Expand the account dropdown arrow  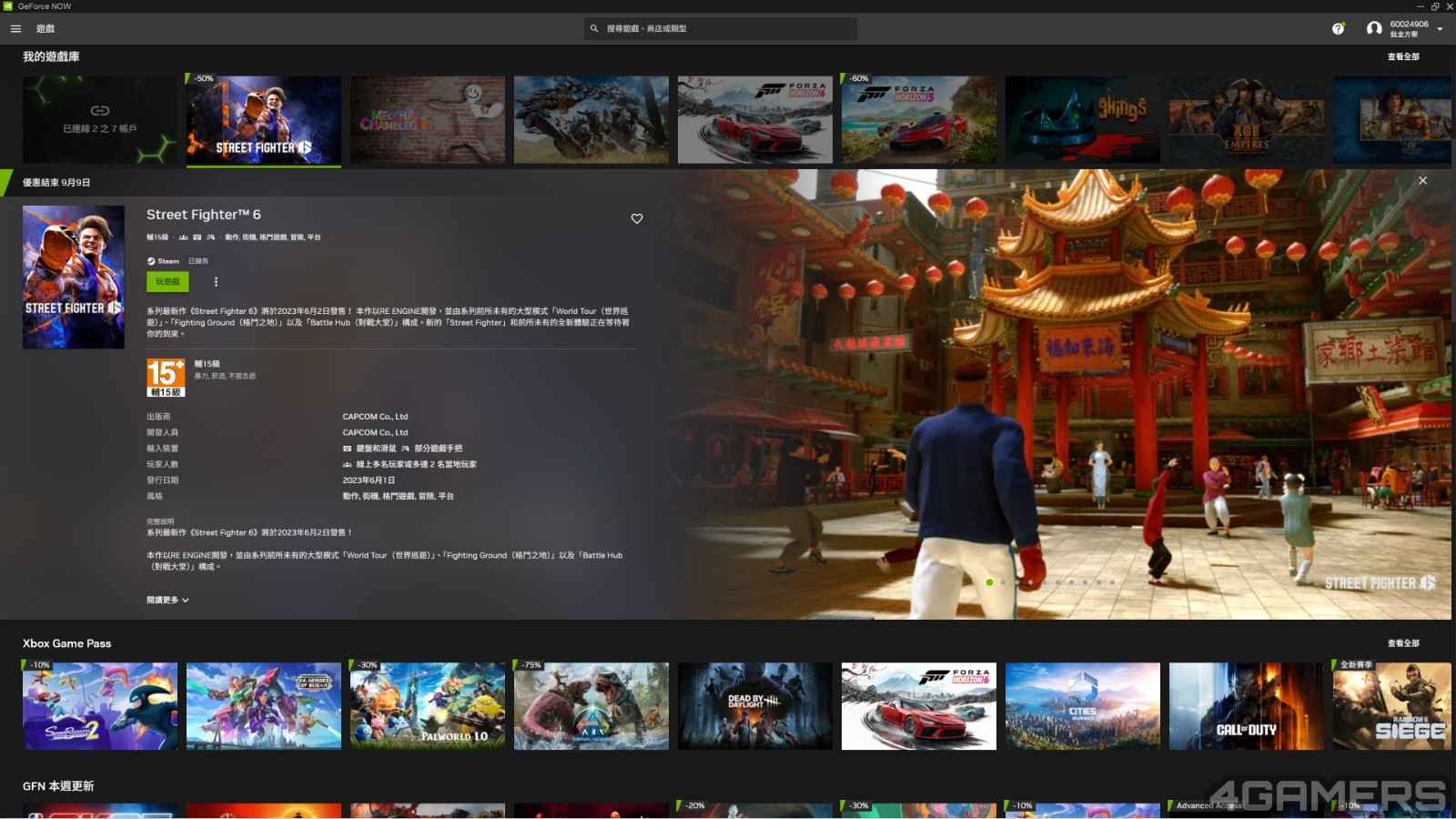1440,29
